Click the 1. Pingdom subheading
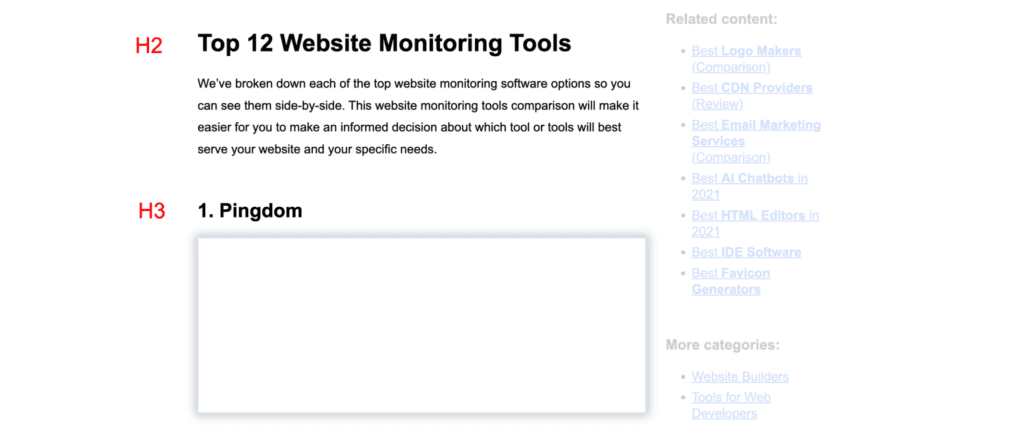The width and height of the screenshot is (1024, 437). [x=250, y=211]
